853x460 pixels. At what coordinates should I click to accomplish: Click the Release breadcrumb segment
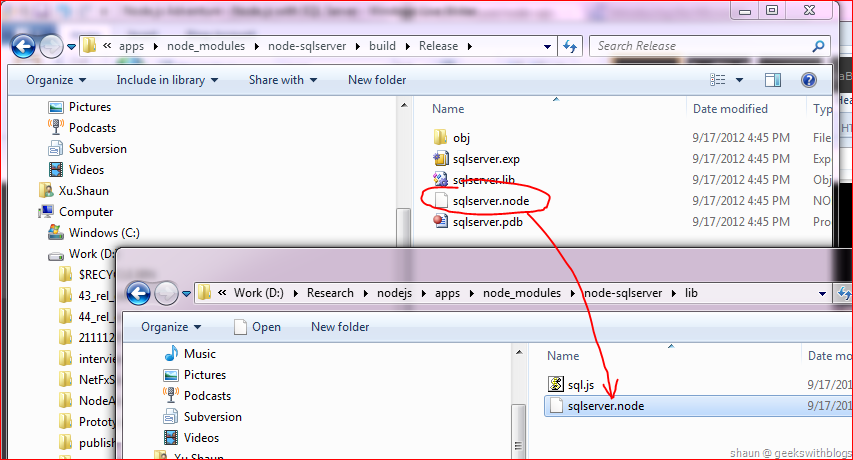[438, 46]
